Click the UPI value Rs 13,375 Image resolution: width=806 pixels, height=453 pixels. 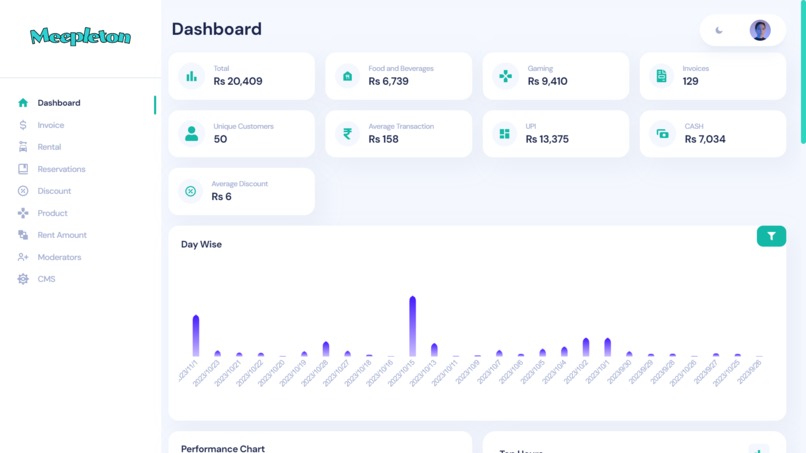[547, 139]
